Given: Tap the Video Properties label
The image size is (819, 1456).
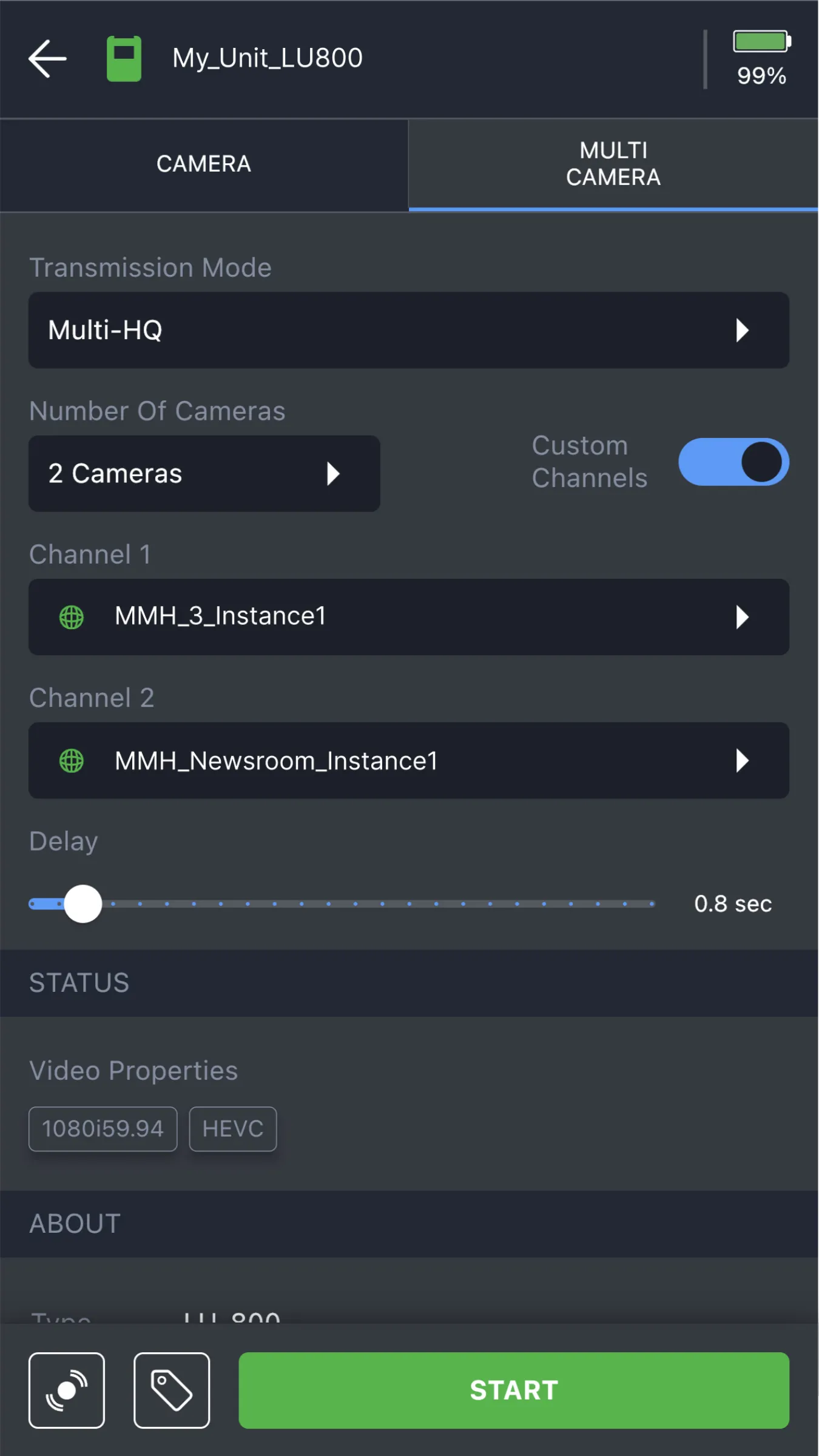Looking at the screenshot, I should pos(133,1071).
